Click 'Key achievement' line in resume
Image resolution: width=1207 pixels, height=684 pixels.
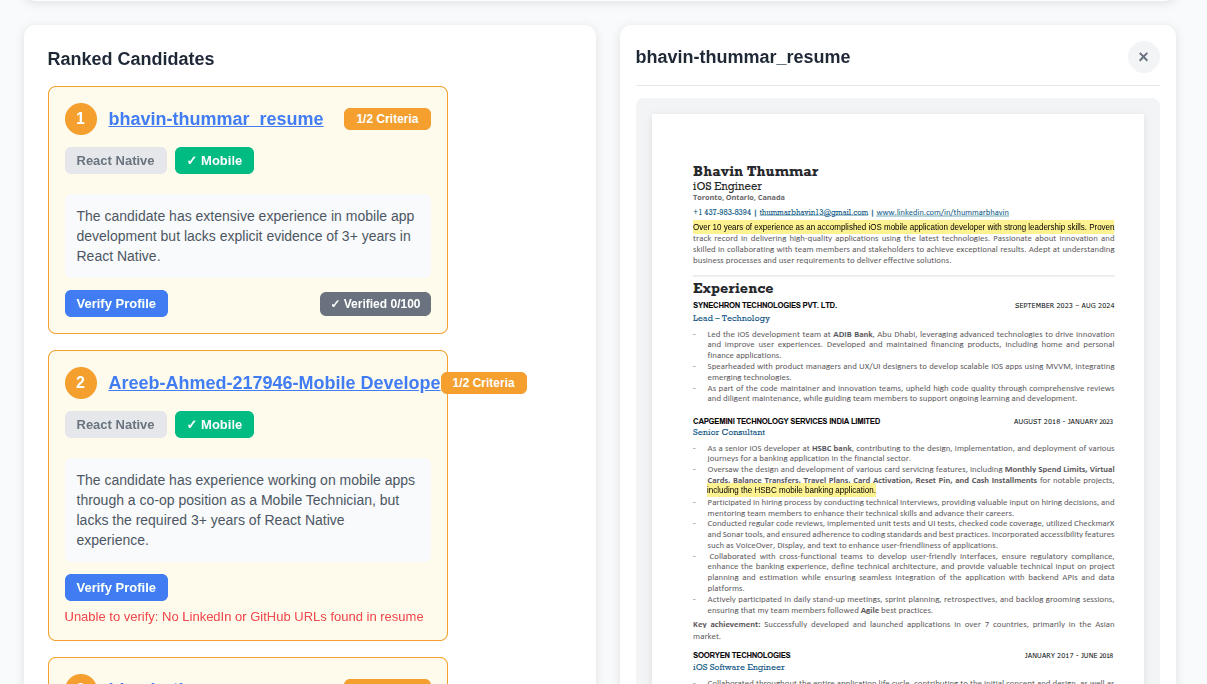tap(903, 630)
